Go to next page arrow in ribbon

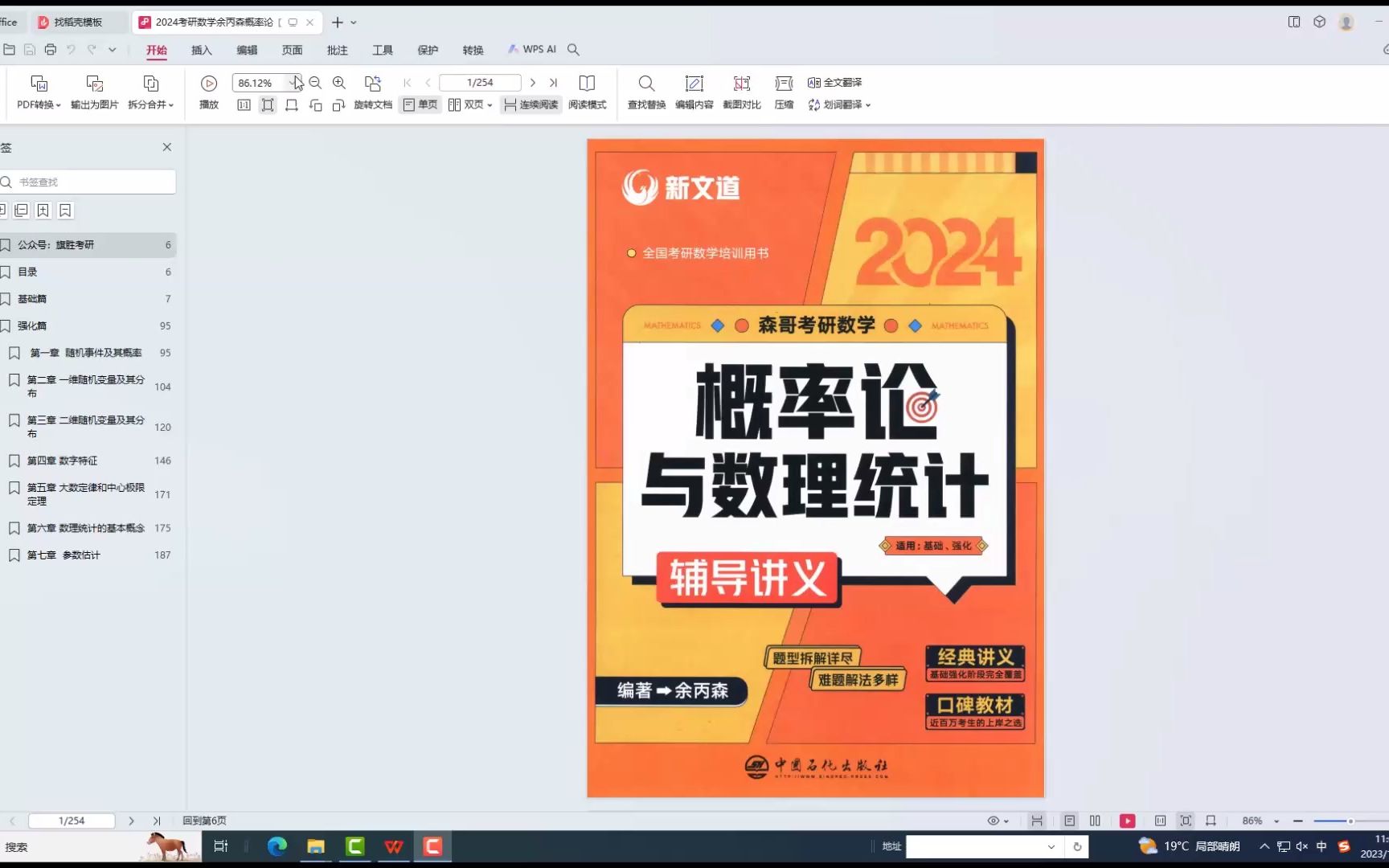tap(532, 83)
